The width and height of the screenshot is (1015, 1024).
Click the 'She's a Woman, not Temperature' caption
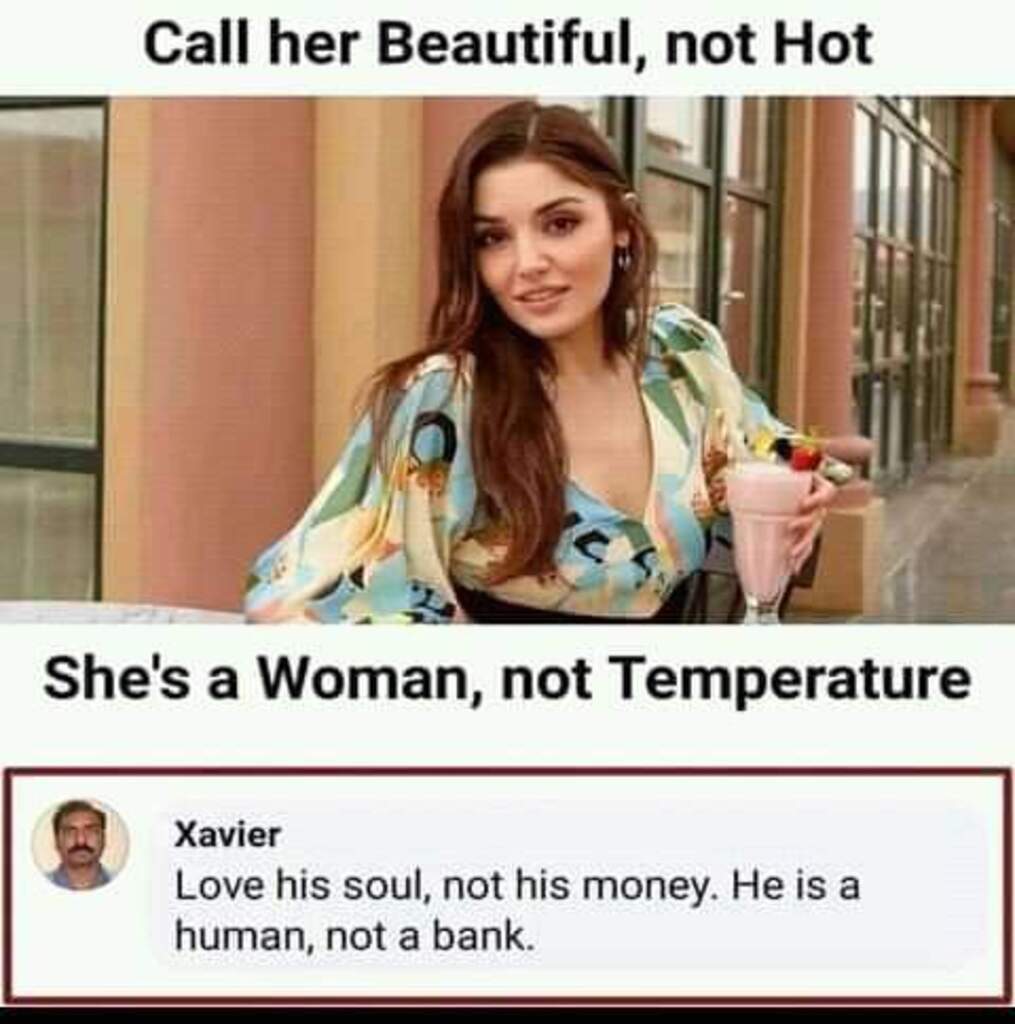click(506, 679)
